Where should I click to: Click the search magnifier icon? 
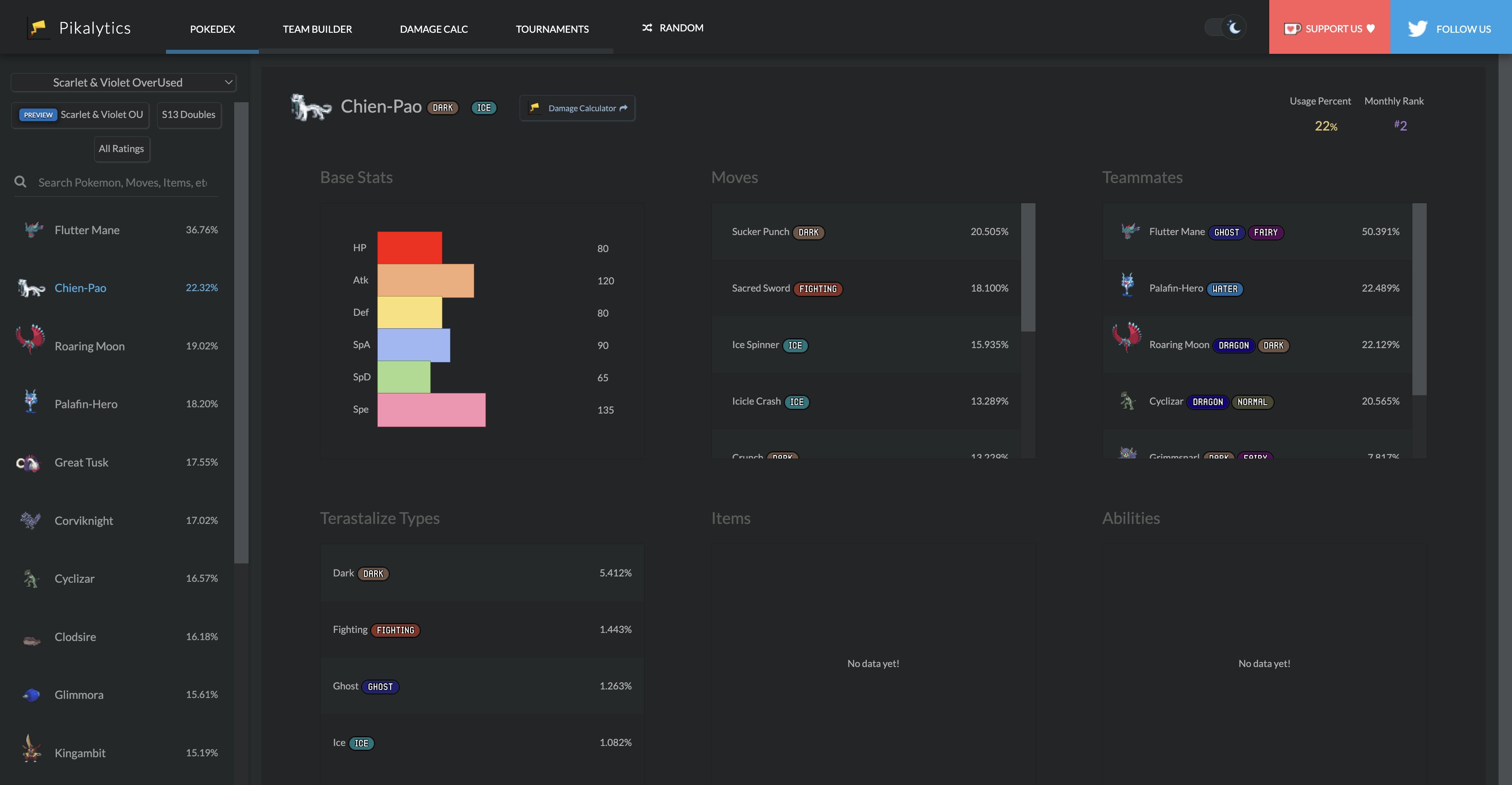click(21, 182)
